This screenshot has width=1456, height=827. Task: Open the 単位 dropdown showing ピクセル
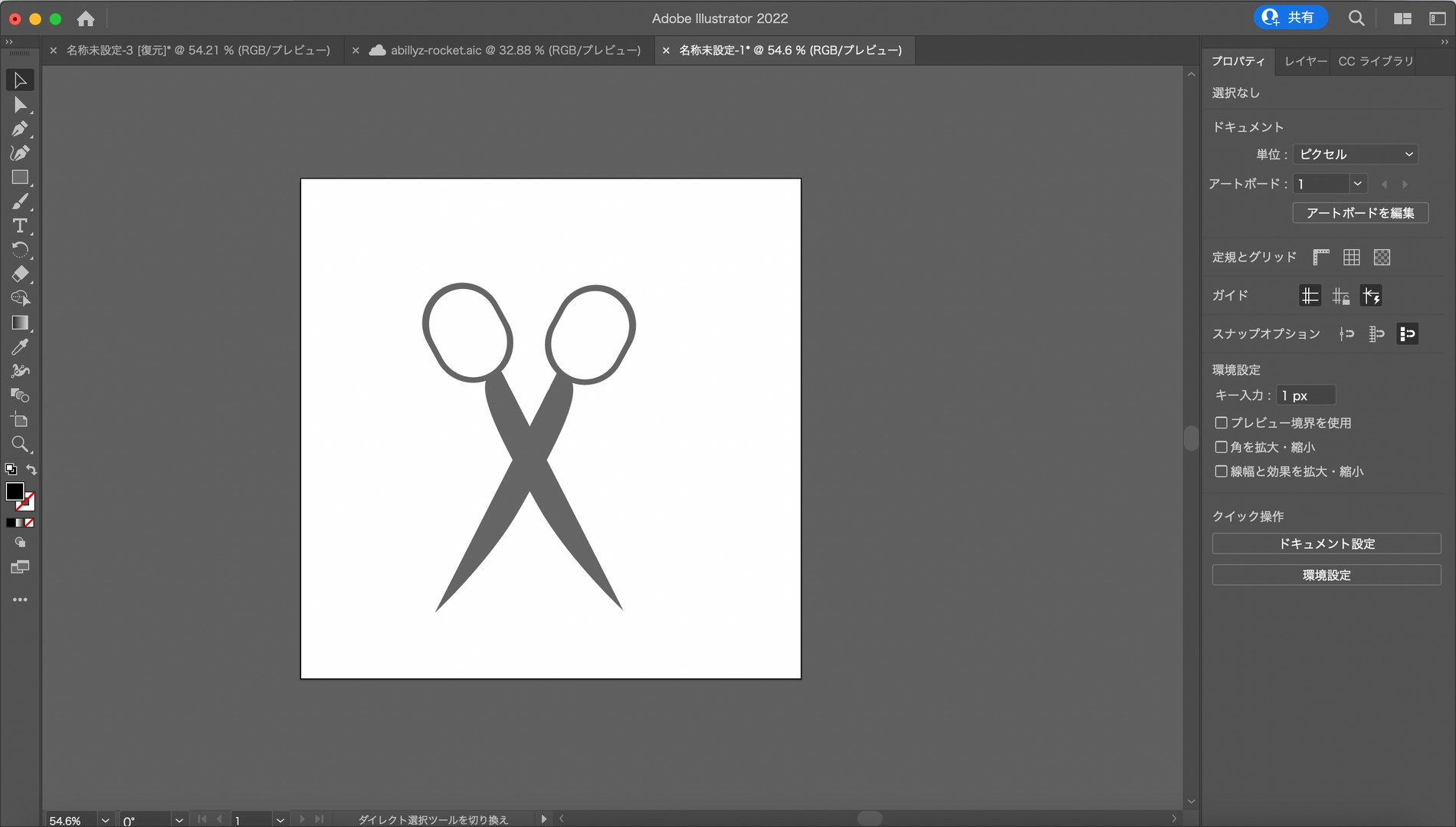(1355, 153)
